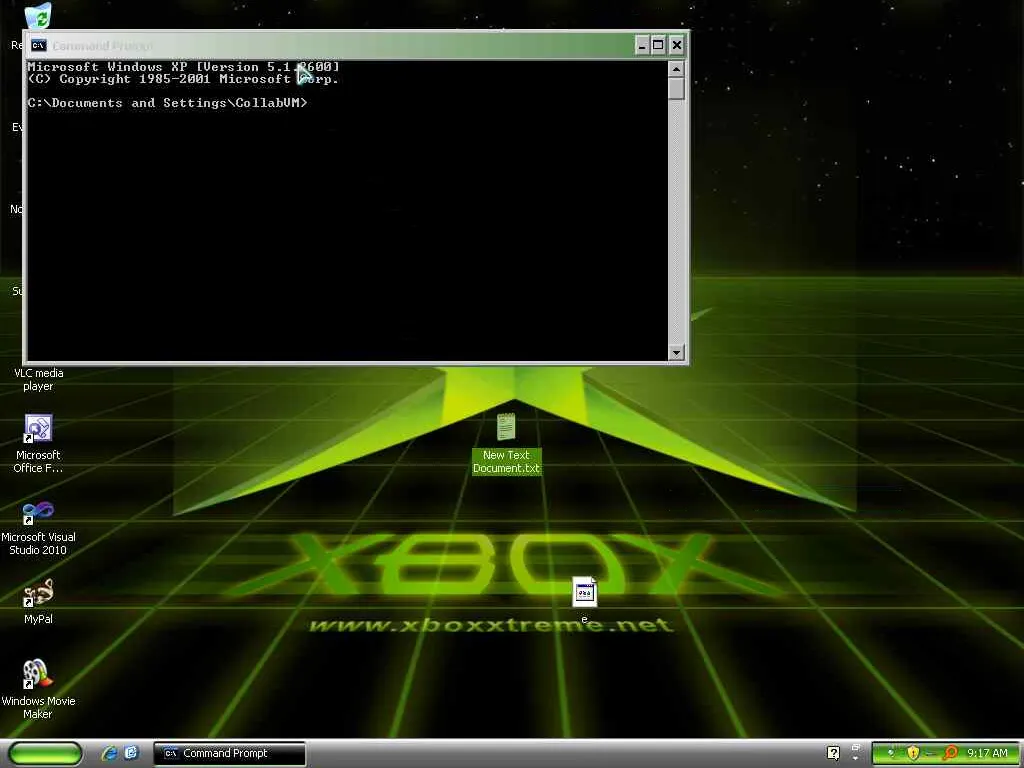The image size is (1024, 768).
Task: Click the Microsoft Windows XP version line
Action: tap(184, 67)
